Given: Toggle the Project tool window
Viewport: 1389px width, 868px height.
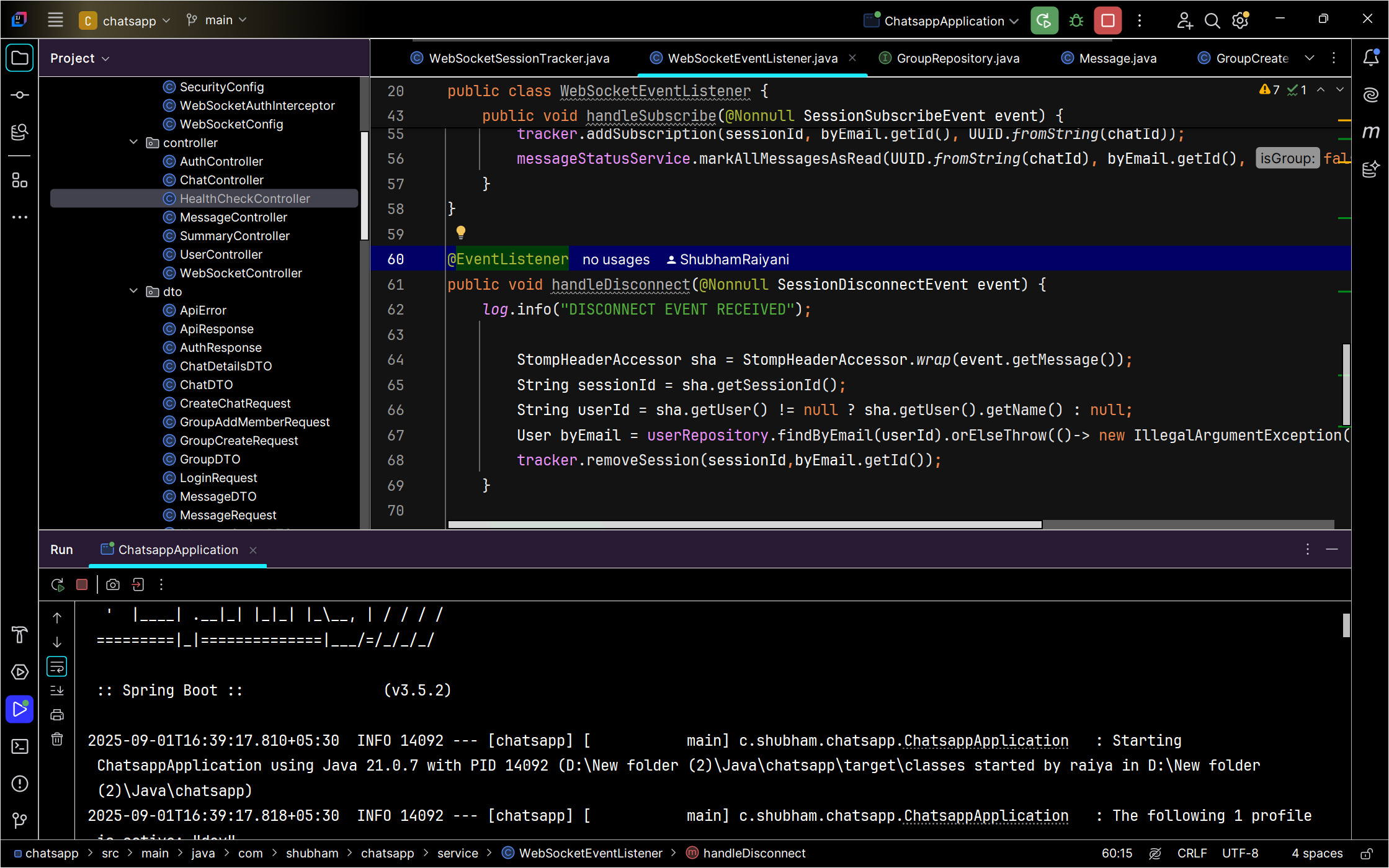Looking at the screenshot, I should pos(20,58).
